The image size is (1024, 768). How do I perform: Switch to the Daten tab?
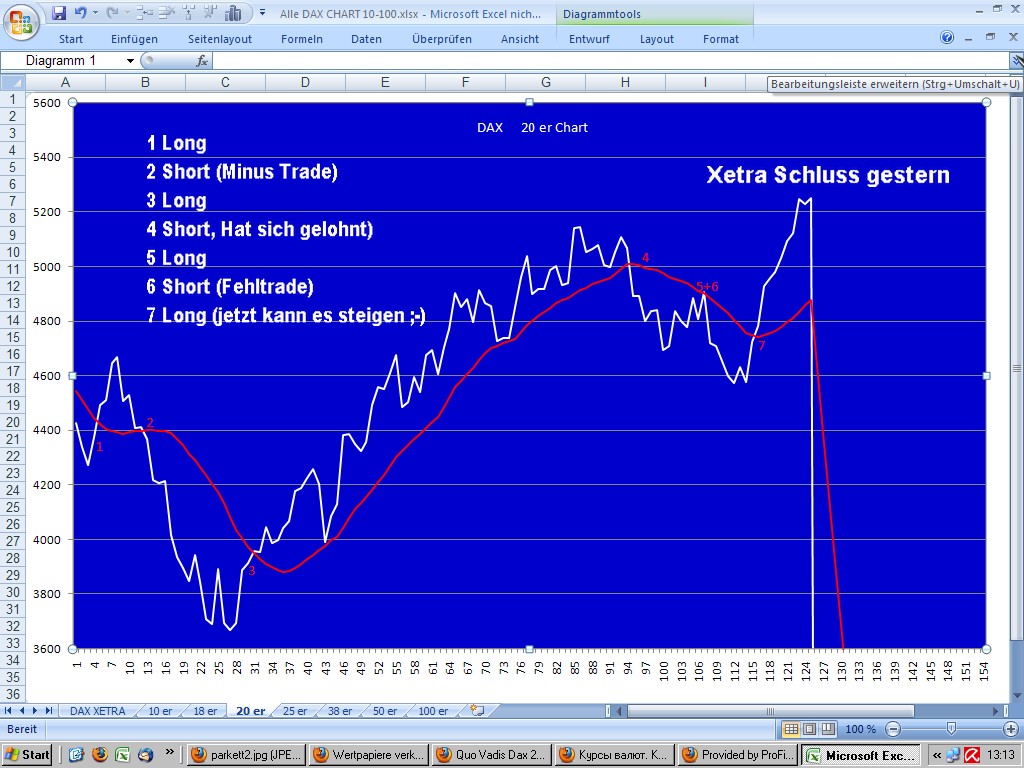click(x=366, y=39)
